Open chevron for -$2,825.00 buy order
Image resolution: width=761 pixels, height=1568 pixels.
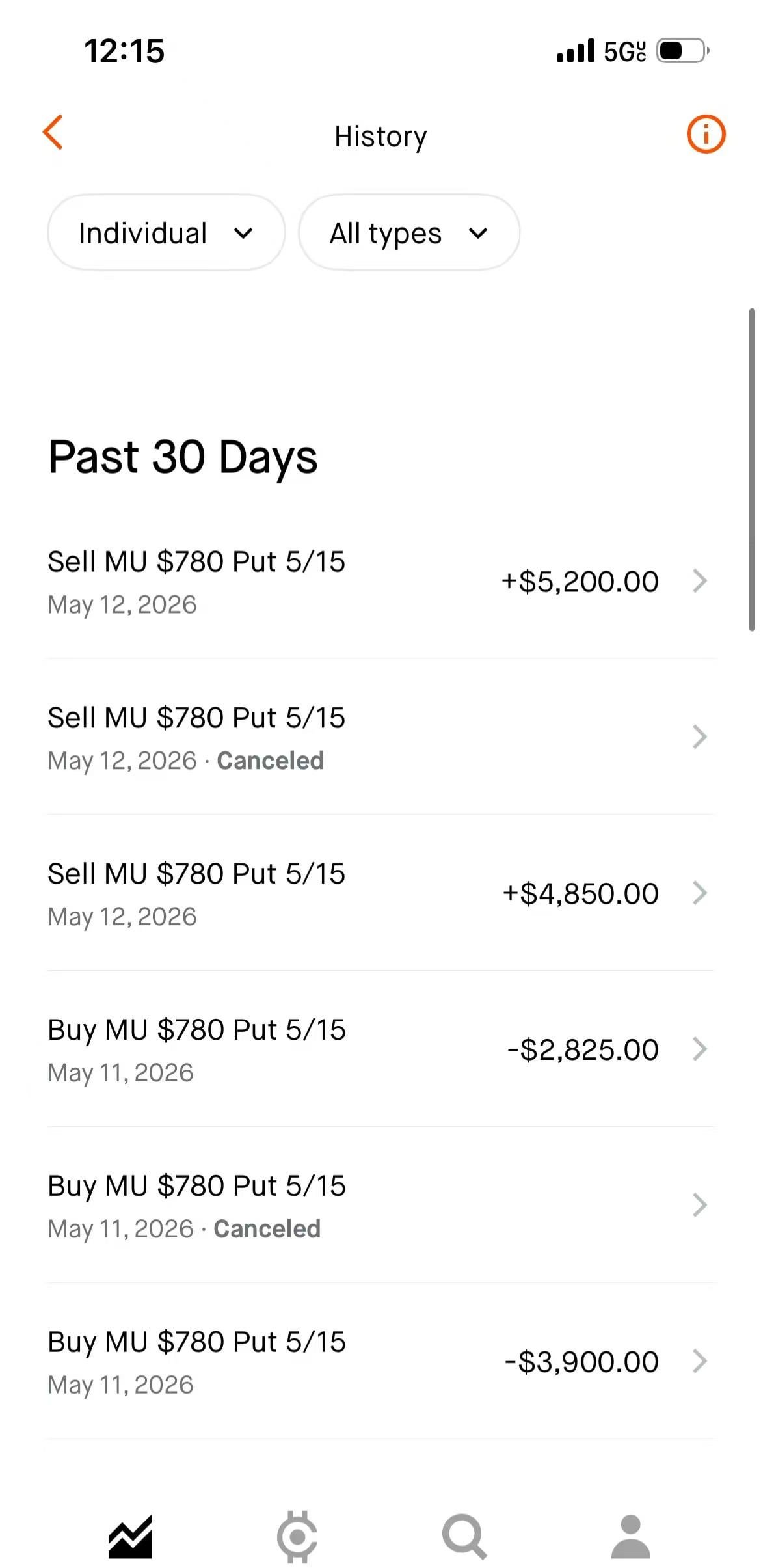coord(700,1049)
